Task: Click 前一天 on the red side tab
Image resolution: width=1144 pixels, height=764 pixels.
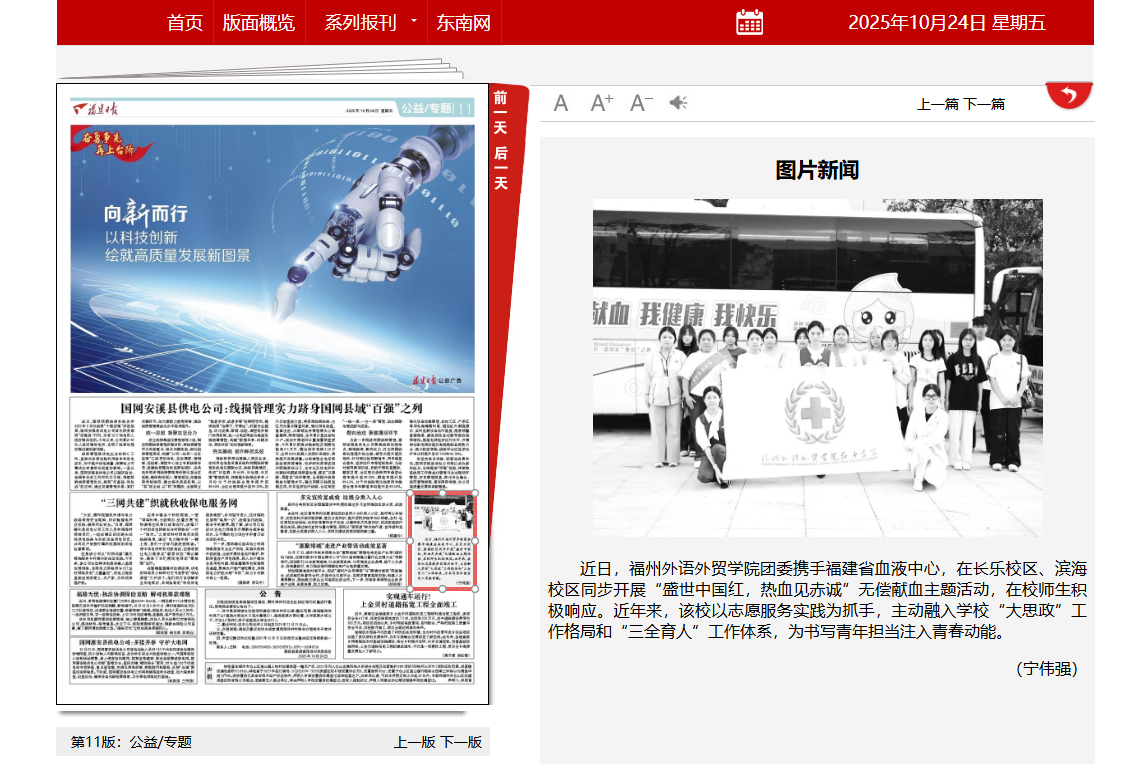Action: [x=500, y=113]
